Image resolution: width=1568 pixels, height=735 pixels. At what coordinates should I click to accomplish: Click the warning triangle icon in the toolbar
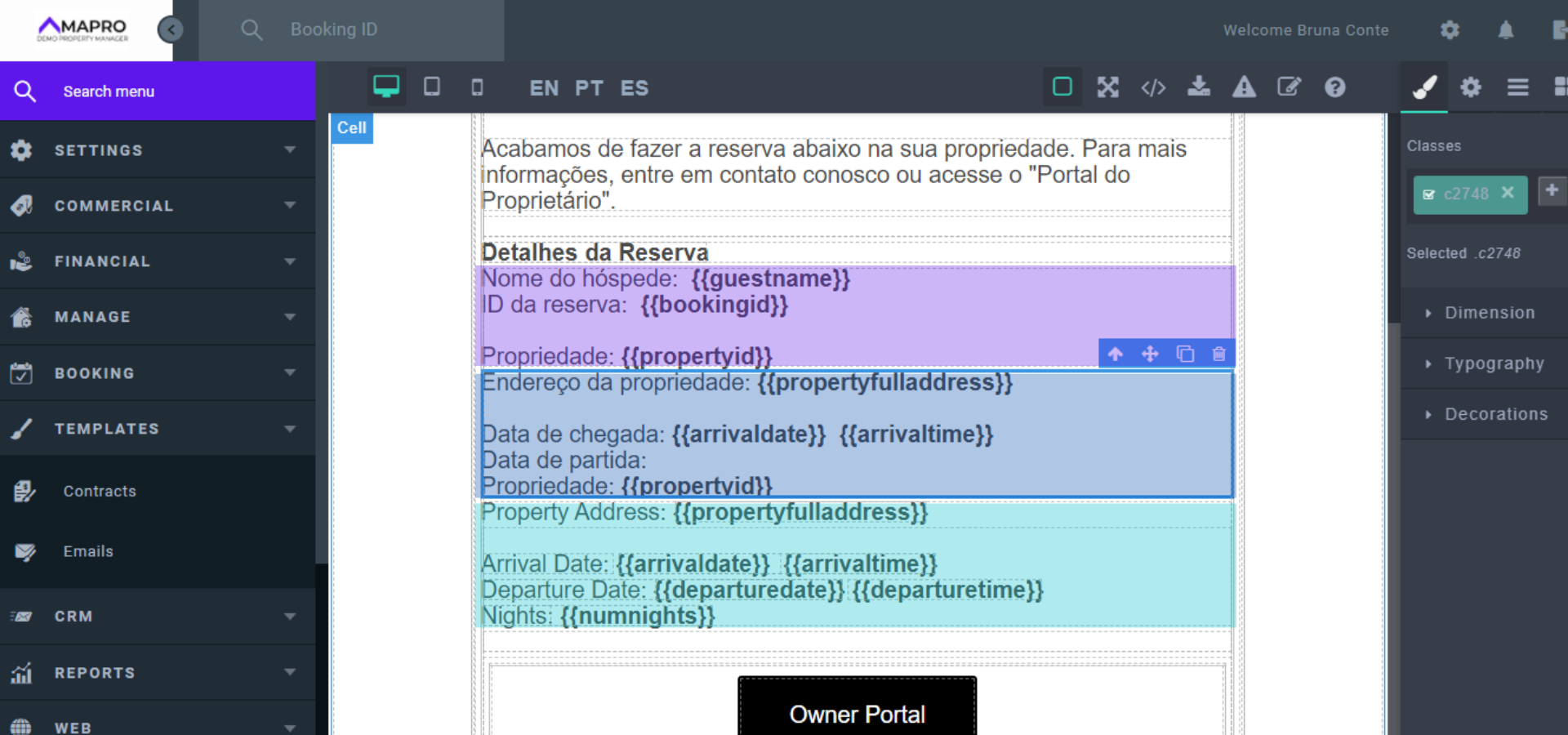[1243, 87]
